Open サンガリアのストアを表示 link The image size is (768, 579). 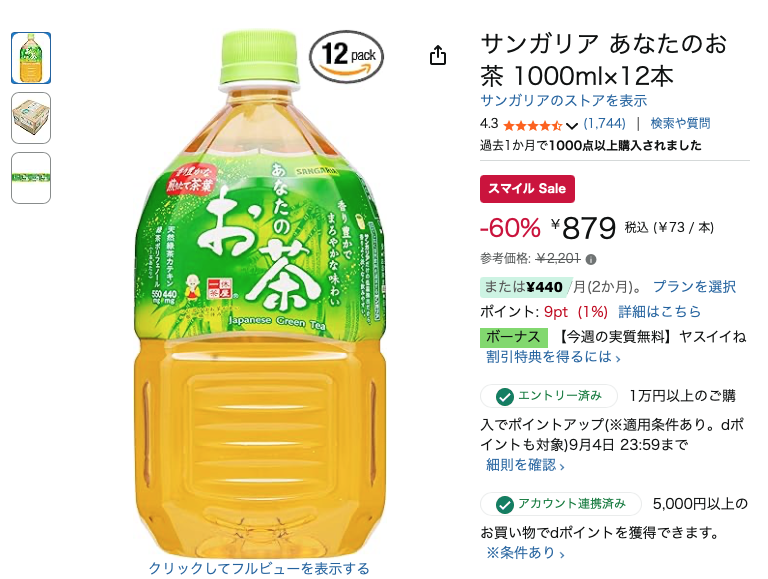pyautogui.click(x=563, y=101)
